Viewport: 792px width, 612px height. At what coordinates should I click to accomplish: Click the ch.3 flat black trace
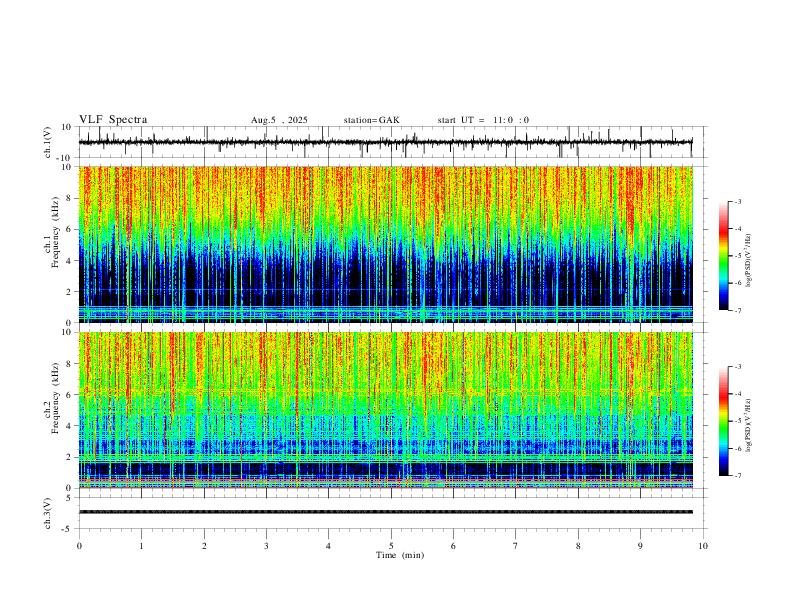pyautogui.click(x=385, y=512)
